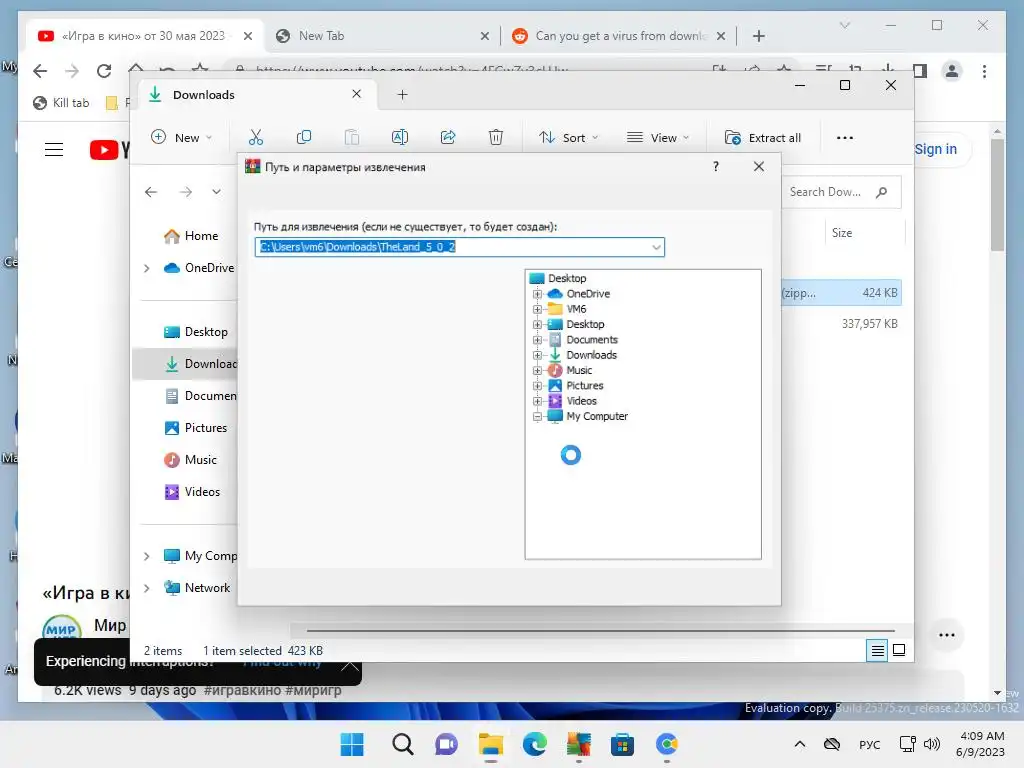Click the YouTube page scrollbar
The width and height of the screenshot is (1024, 768).
[x=997, y=195]
